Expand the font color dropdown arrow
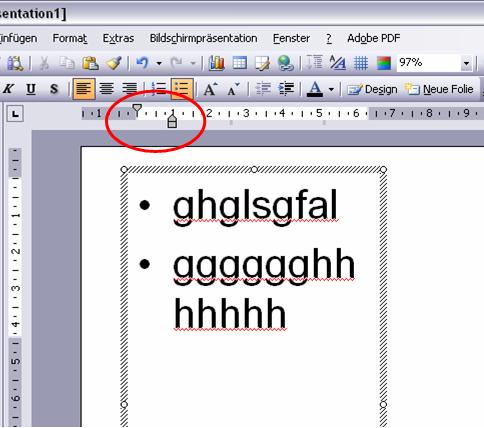Image resolution: width=484 pixels, height=428 pixels. [331, 89]
